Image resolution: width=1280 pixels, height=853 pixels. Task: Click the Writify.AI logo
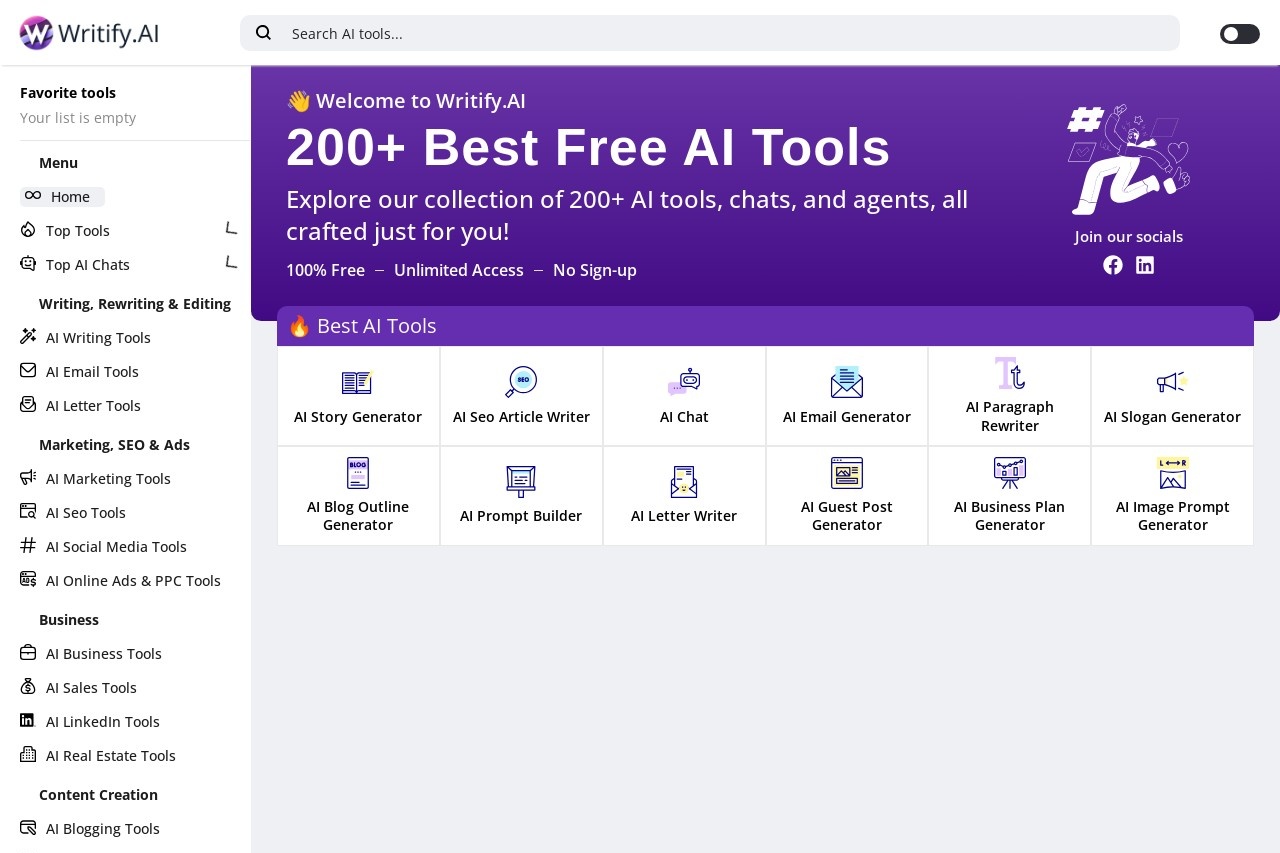click(x=89, y=33)
